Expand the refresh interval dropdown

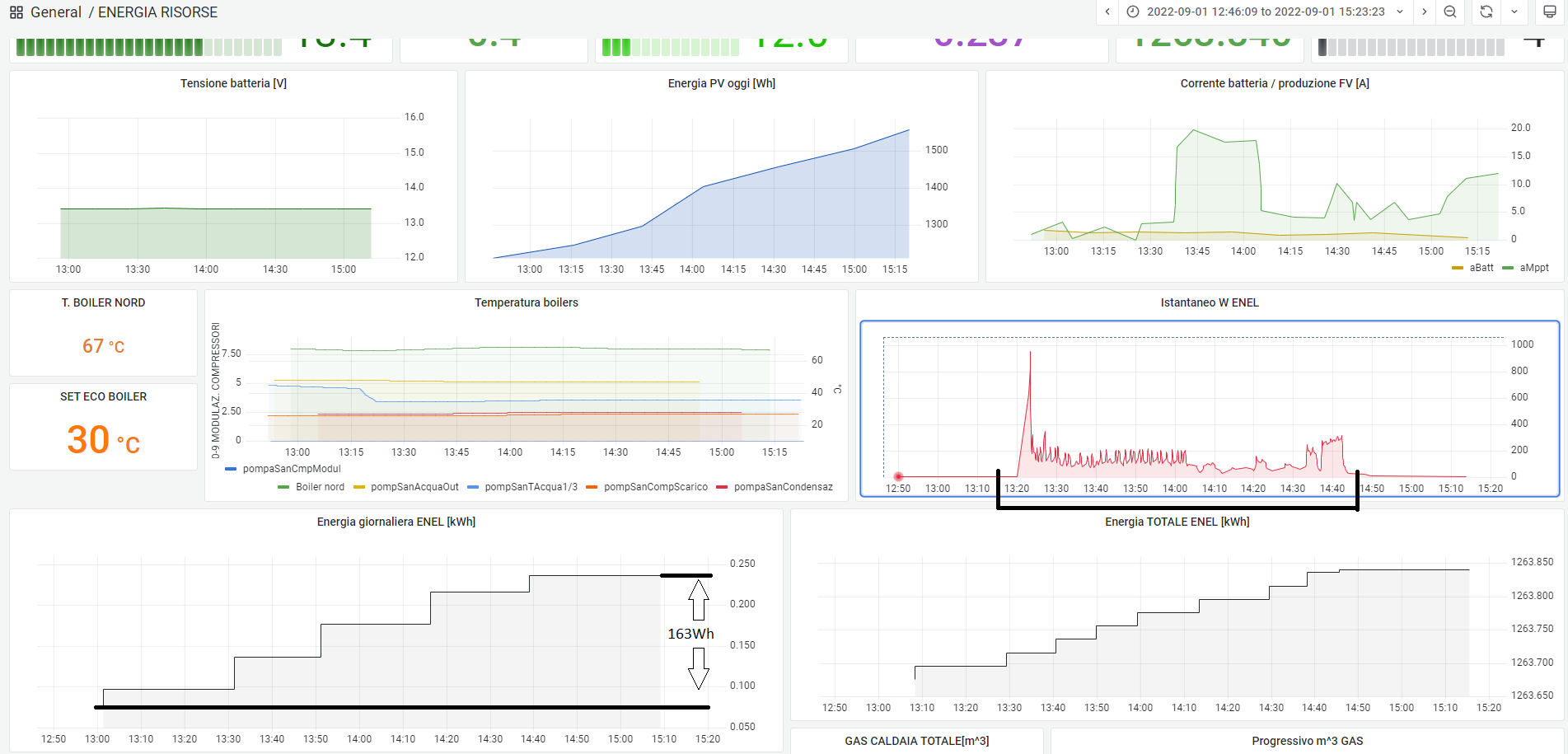(1514, 12)
